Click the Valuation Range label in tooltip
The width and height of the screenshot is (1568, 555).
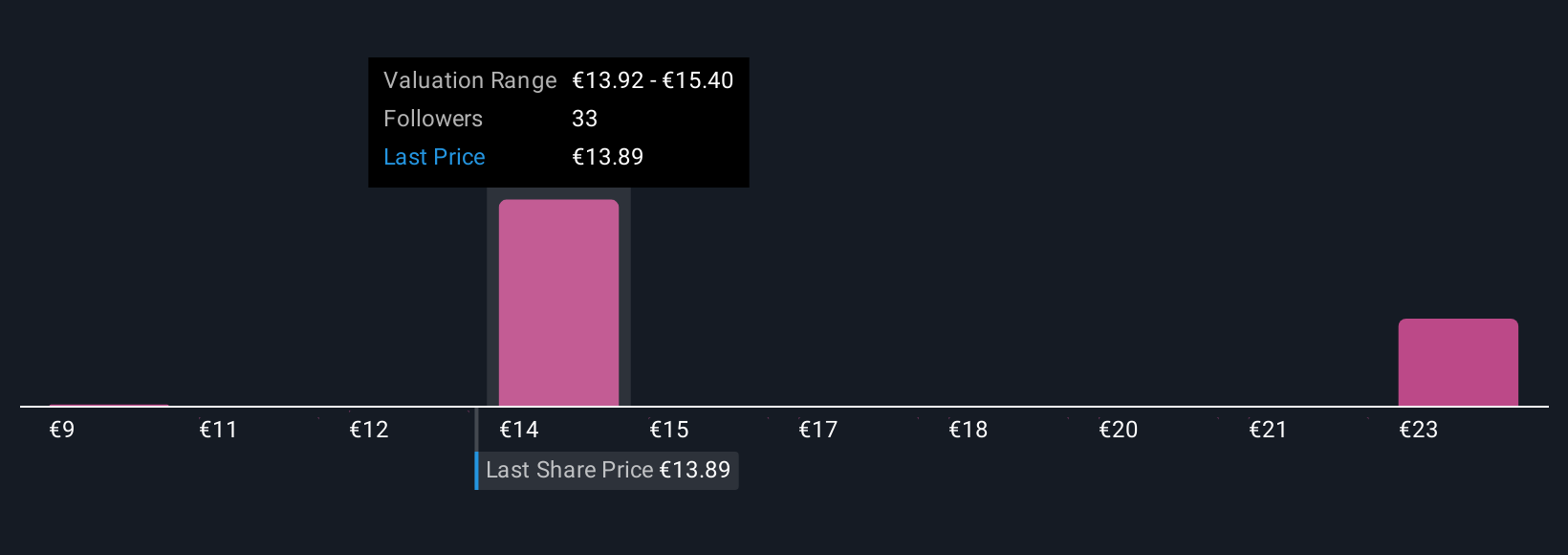coord(469,80)
